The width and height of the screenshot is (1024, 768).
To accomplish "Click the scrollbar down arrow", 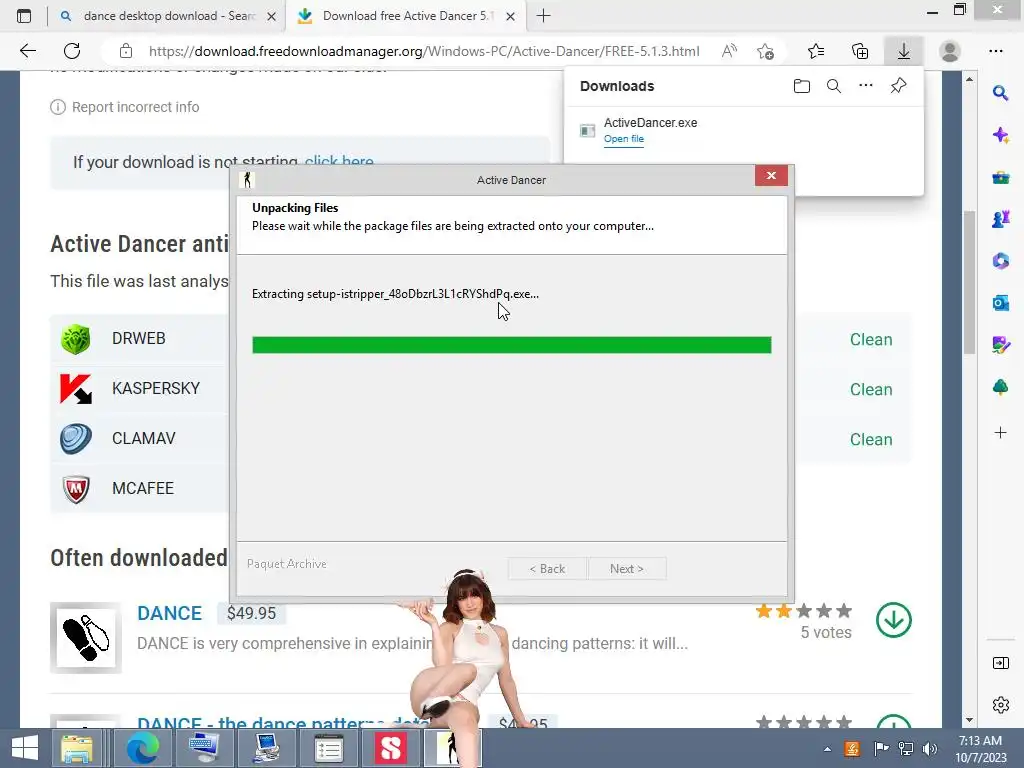I will click(x=969, y=719).
